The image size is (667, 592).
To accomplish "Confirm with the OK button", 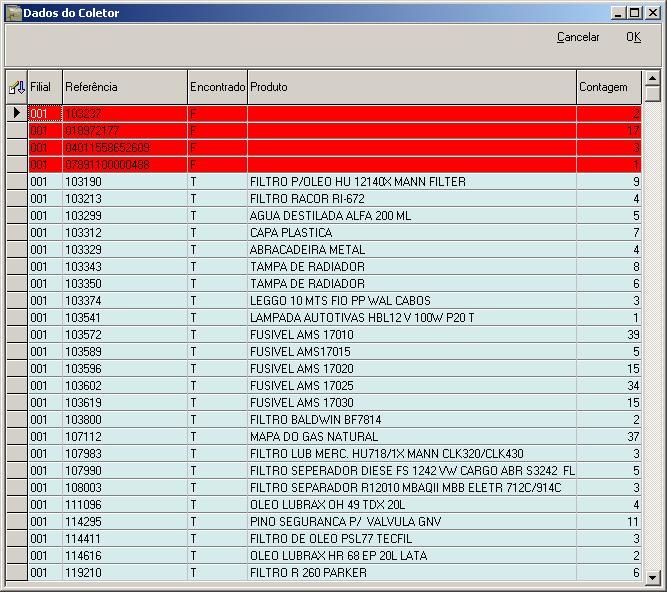I will [x=633, y=37].
